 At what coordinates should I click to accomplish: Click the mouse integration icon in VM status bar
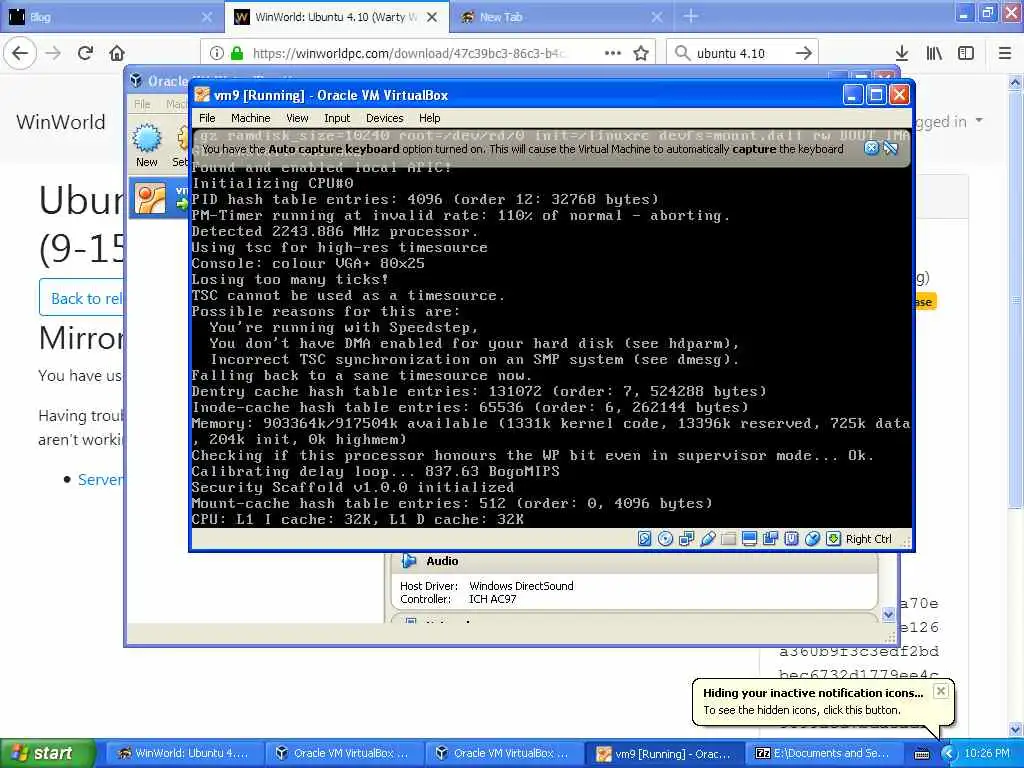[812, 539]
